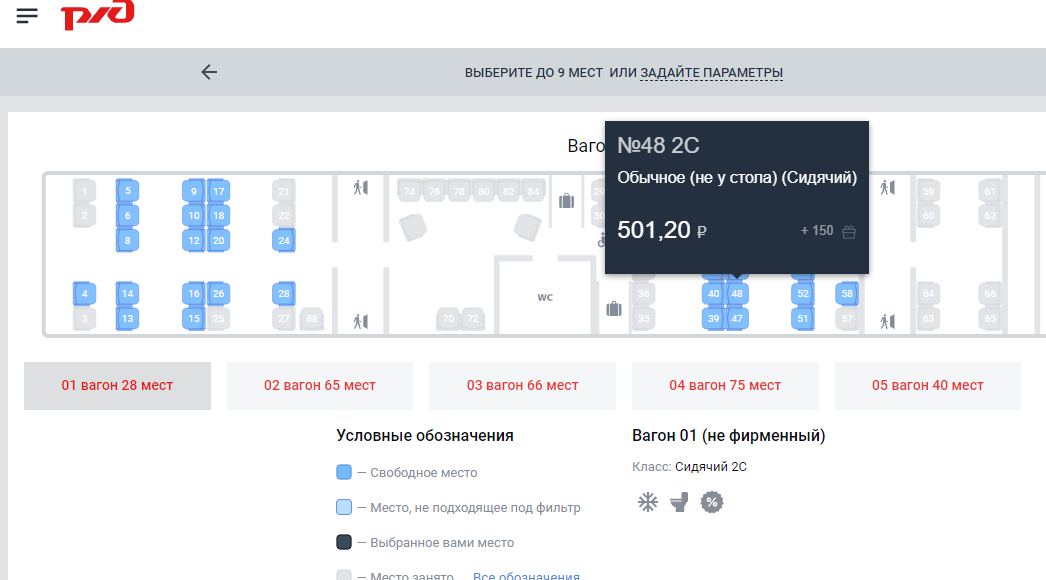Click the WC room on the seat map
1046x580 pixels.
pyautogui.click(x=545, y=297)
